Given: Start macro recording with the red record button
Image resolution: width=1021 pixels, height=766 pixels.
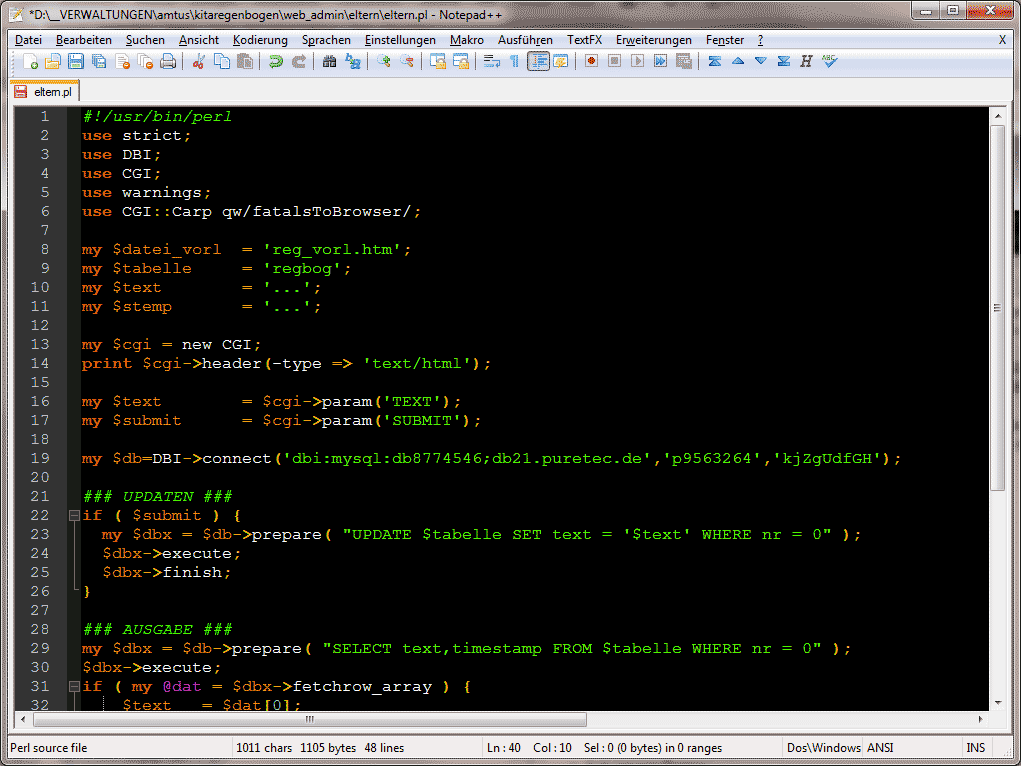Looking at the screenshot, I should click(x=592, y=62).
